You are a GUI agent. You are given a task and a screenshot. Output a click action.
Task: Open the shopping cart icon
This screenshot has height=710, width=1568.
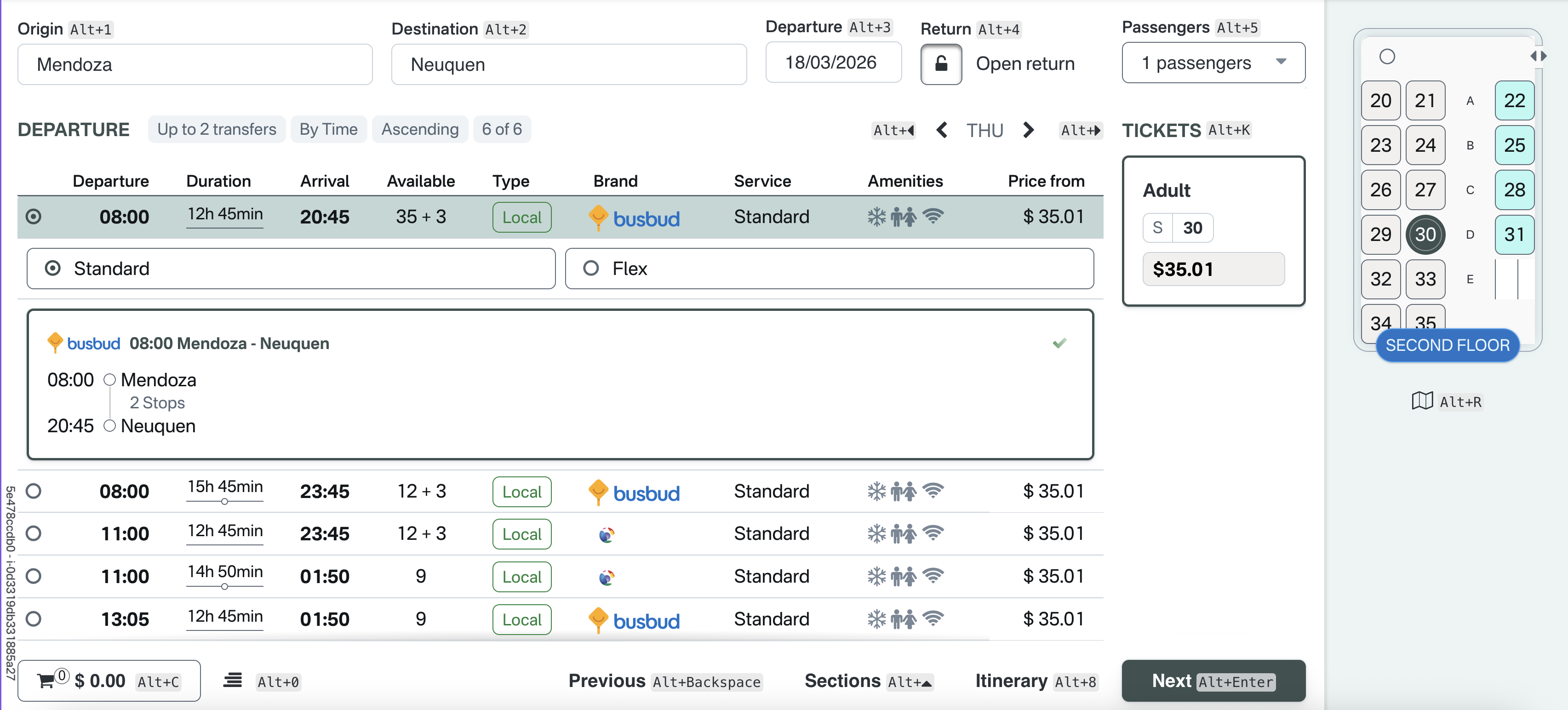(x=46, y=680)
